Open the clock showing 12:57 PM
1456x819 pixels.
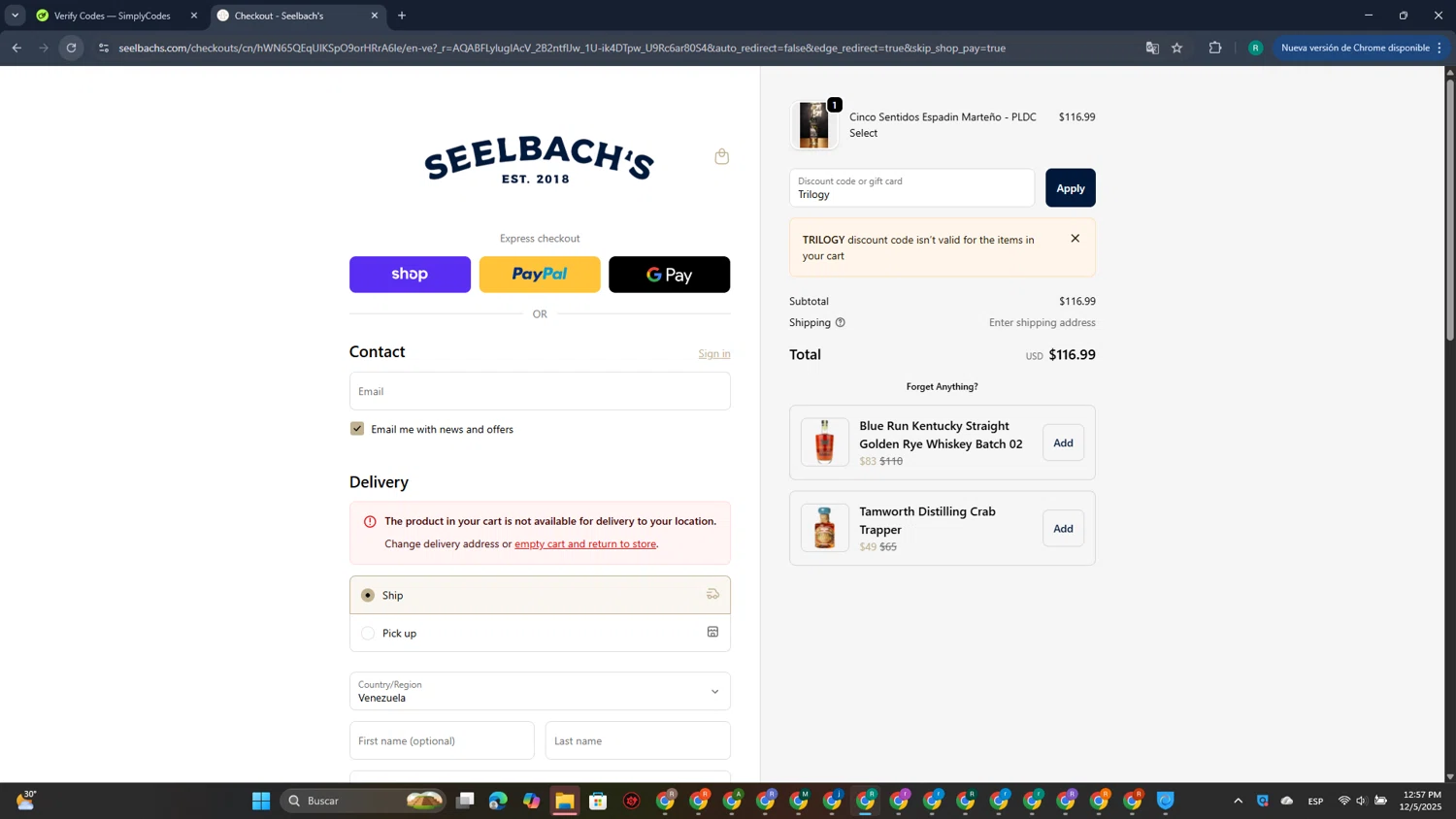(1421, 801)
